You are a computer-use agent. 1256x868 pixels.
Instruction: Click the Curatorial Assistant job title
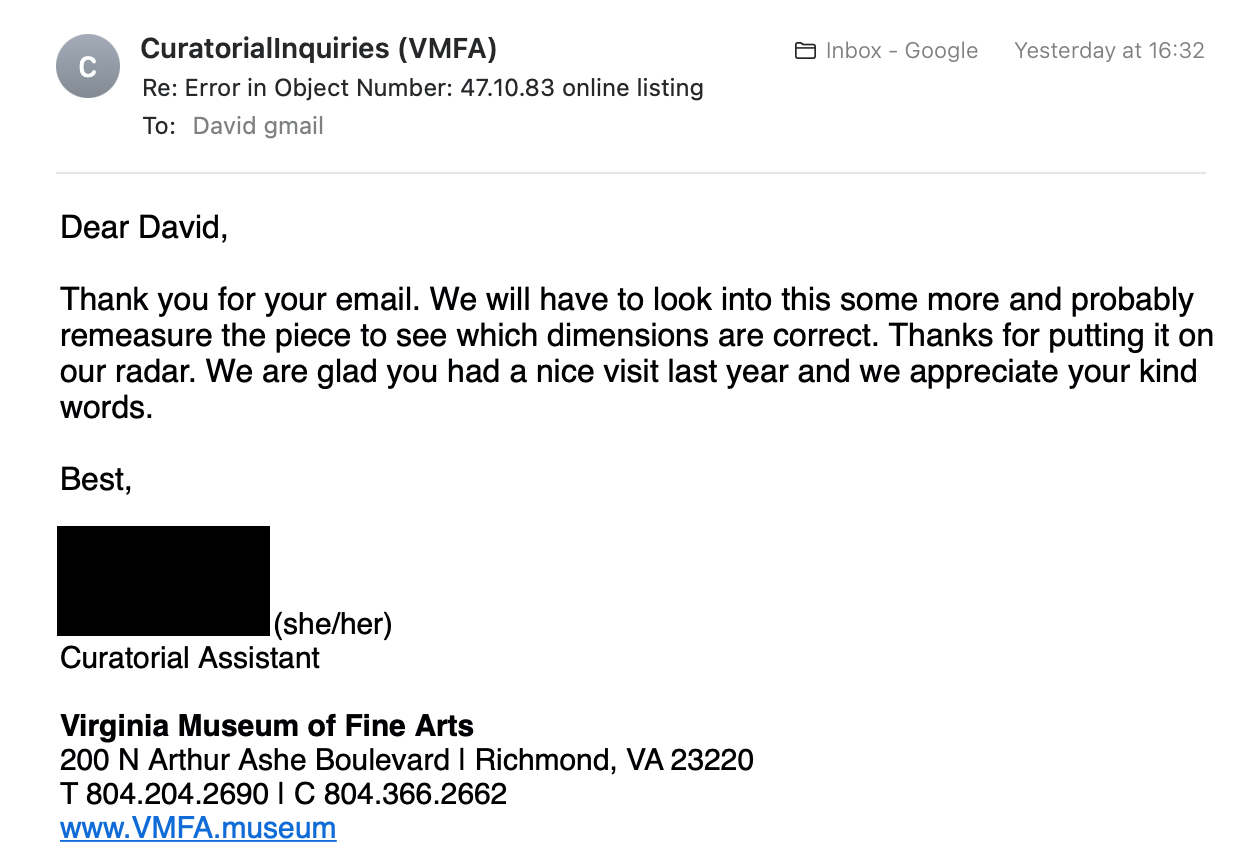pyautogui.click(x=190, y=658)
